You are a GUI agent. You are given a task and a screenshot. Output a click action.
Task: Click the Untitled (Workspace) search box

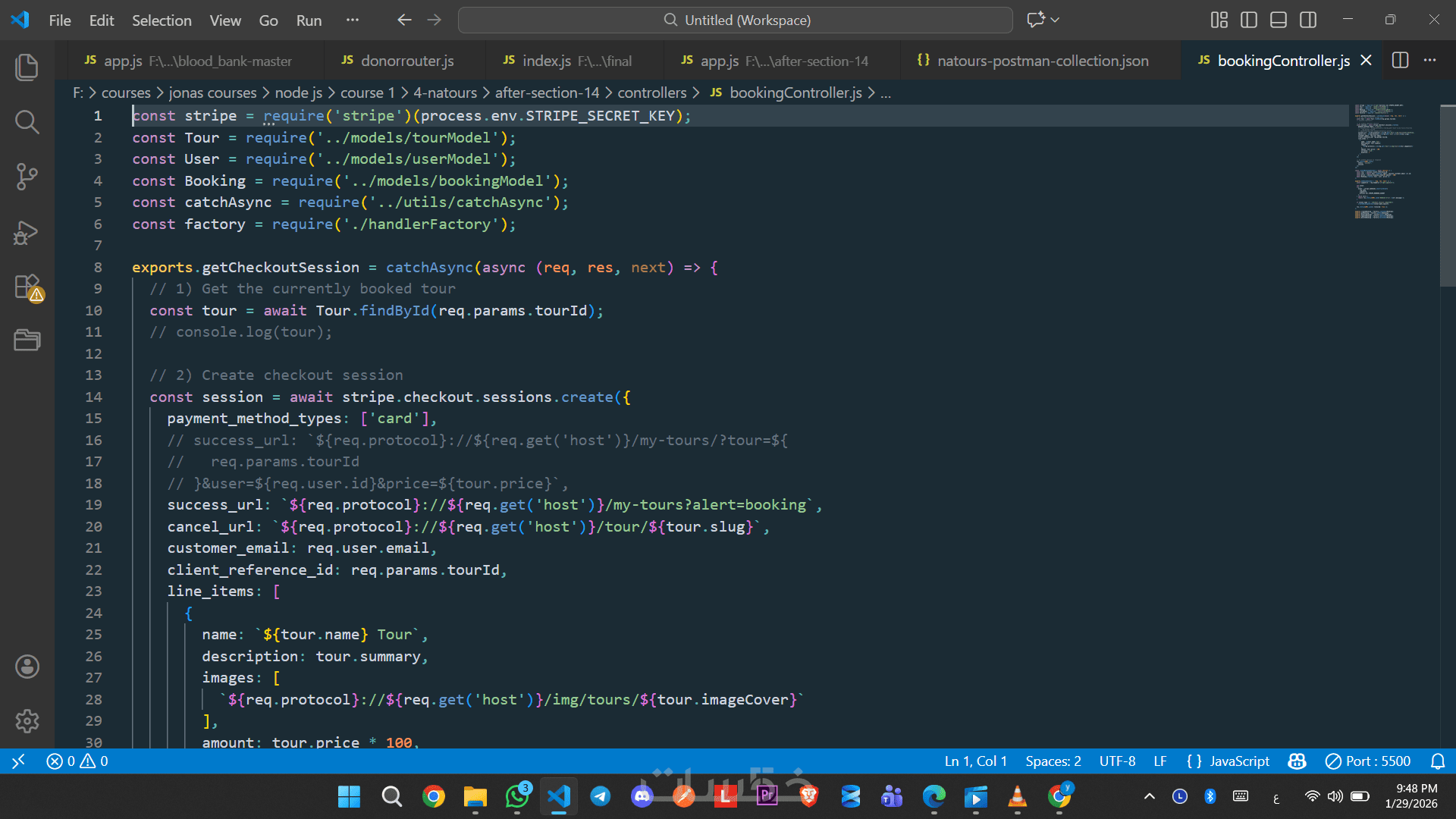click(735, 20)
